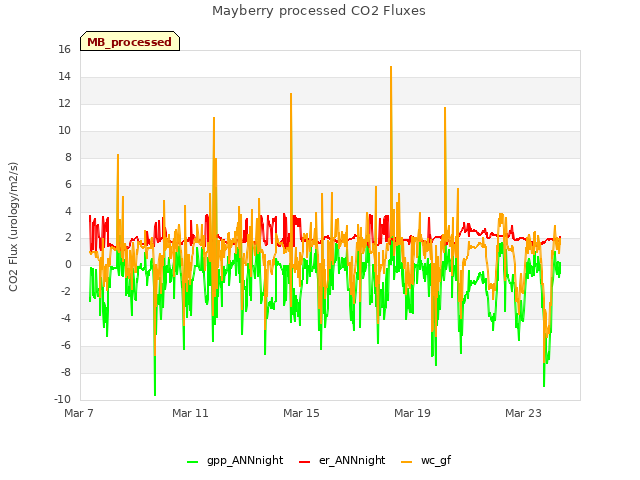Click the orange wc_gf peak near 13
Screen dimensions: 640x480
291,94
